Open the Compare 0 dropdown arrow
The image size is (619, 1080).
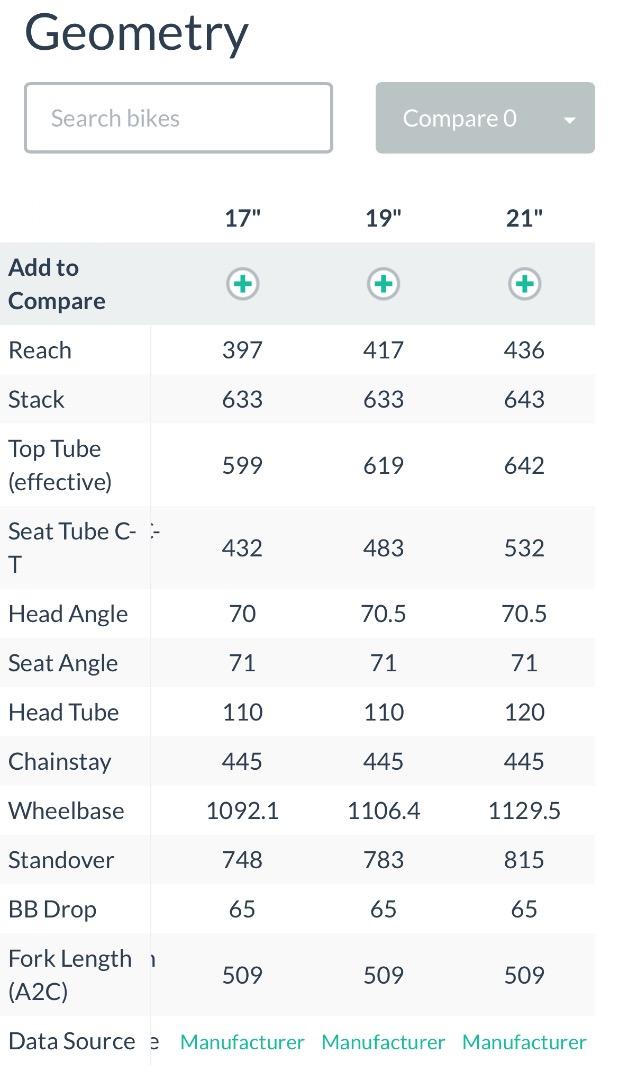point(569,120)
